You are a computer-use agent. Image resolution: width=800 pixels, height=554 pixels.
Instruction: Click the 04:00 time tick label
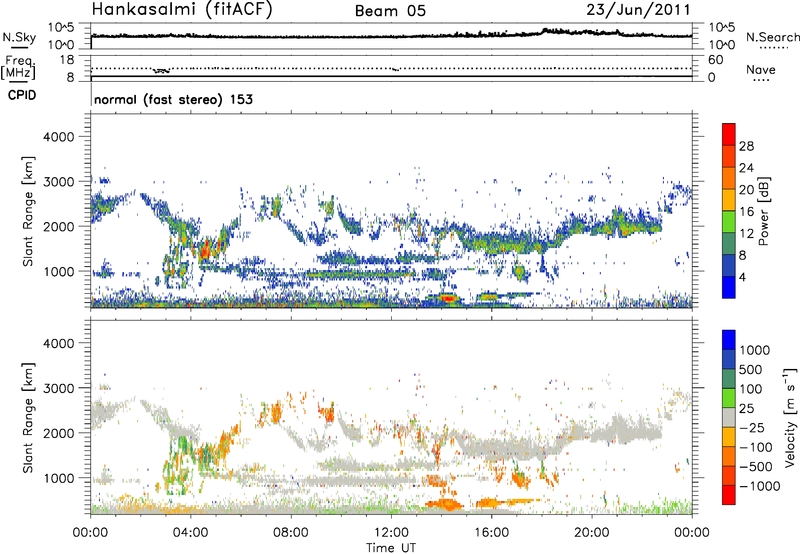click(191, 533)
